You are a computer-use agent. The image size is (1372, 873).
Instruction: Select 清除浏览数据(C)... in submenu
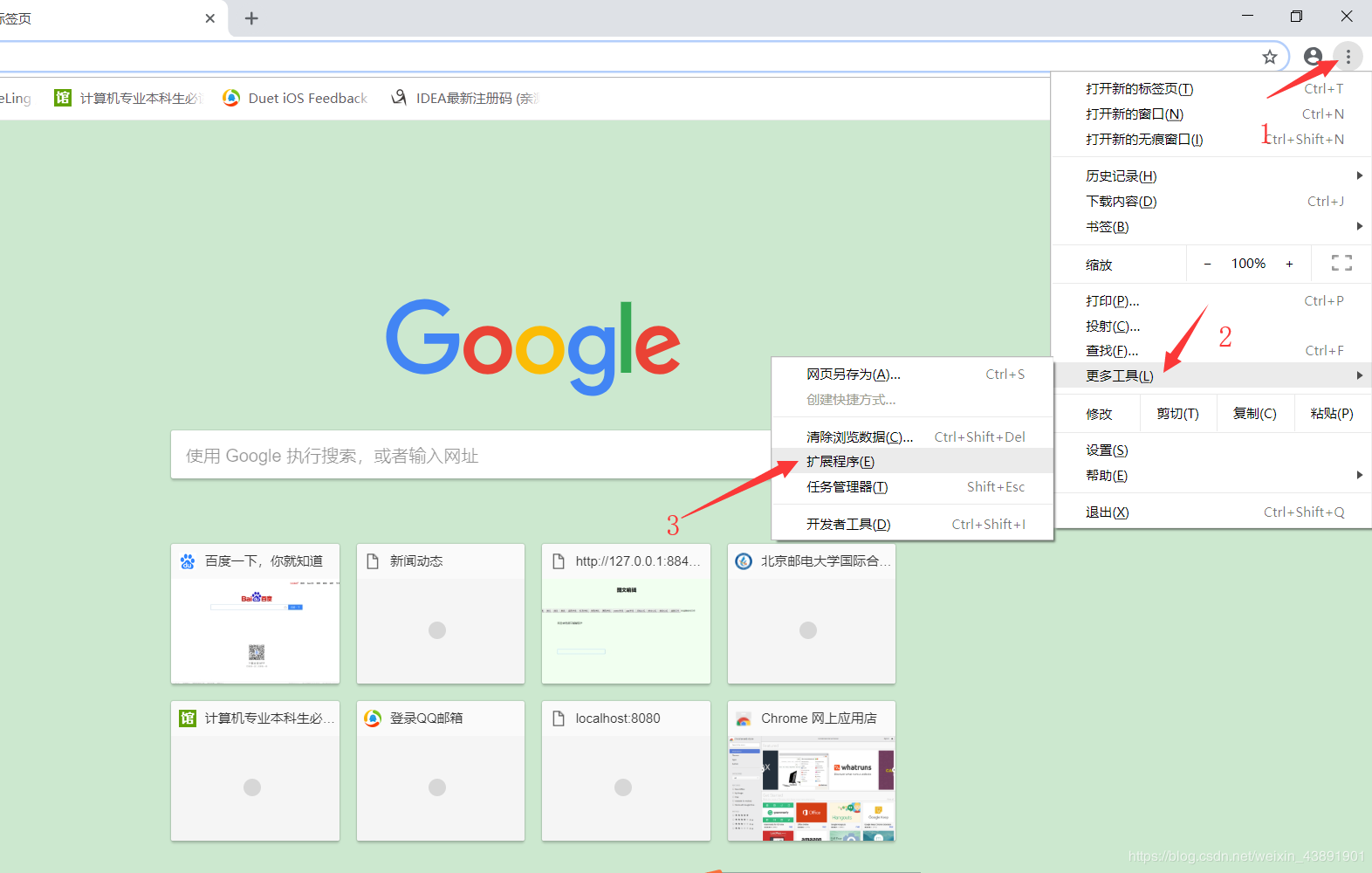[x=913, y=437]
